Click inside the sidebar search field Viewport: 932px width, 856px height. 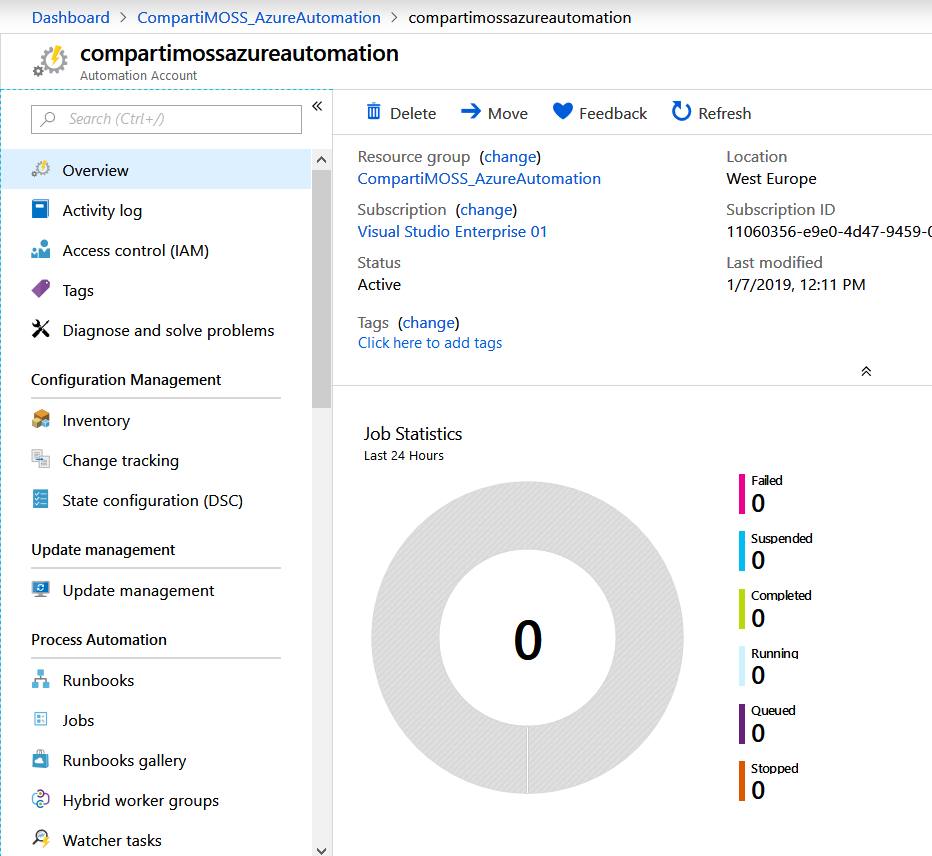(166, 119)
